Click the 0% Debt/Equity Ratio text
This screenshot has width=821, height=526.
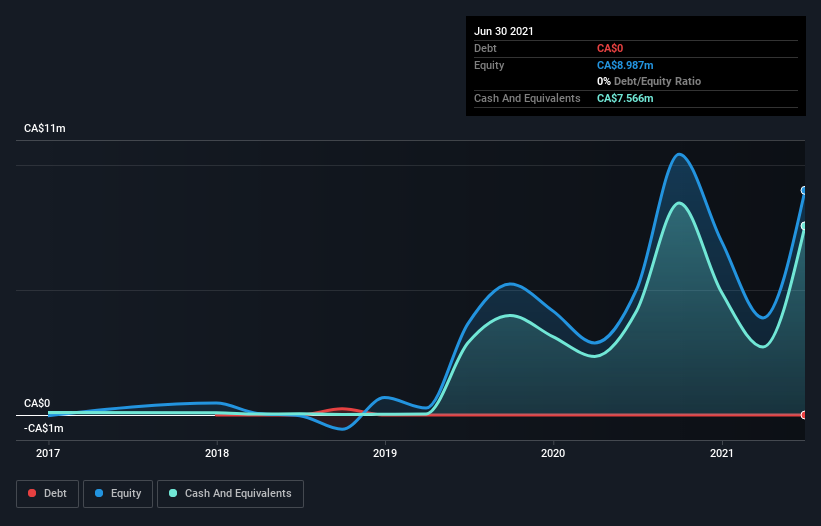(x=649, y=82)
